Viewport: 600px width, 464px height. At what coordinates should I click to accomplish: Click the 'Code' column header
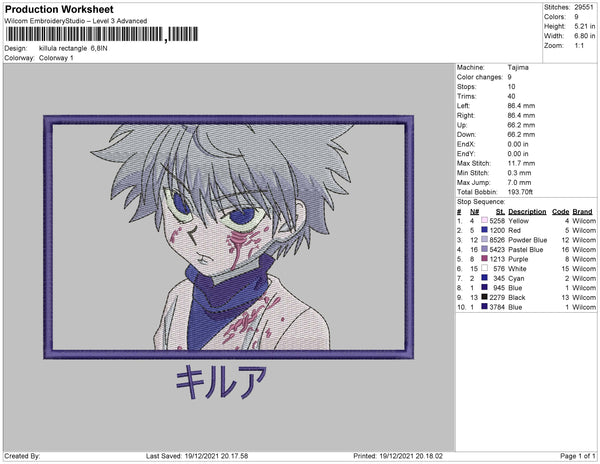pos(561,212)
